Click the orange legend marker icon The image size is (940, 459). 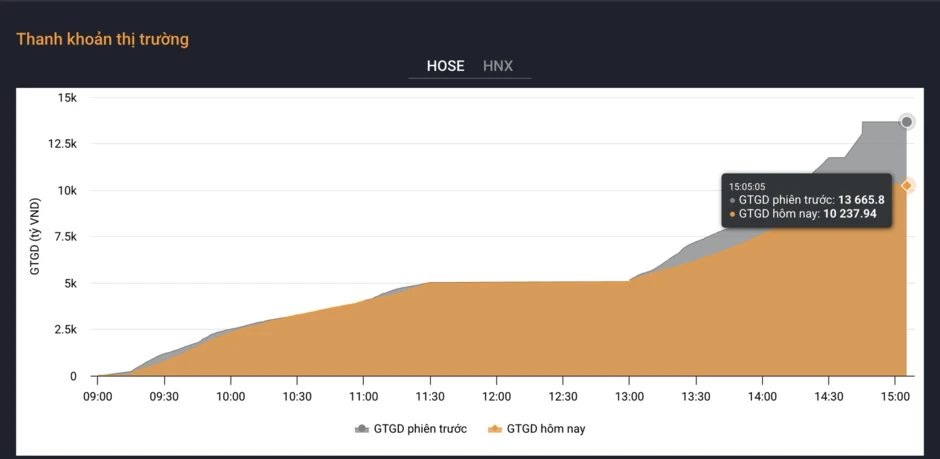[495, 428]
